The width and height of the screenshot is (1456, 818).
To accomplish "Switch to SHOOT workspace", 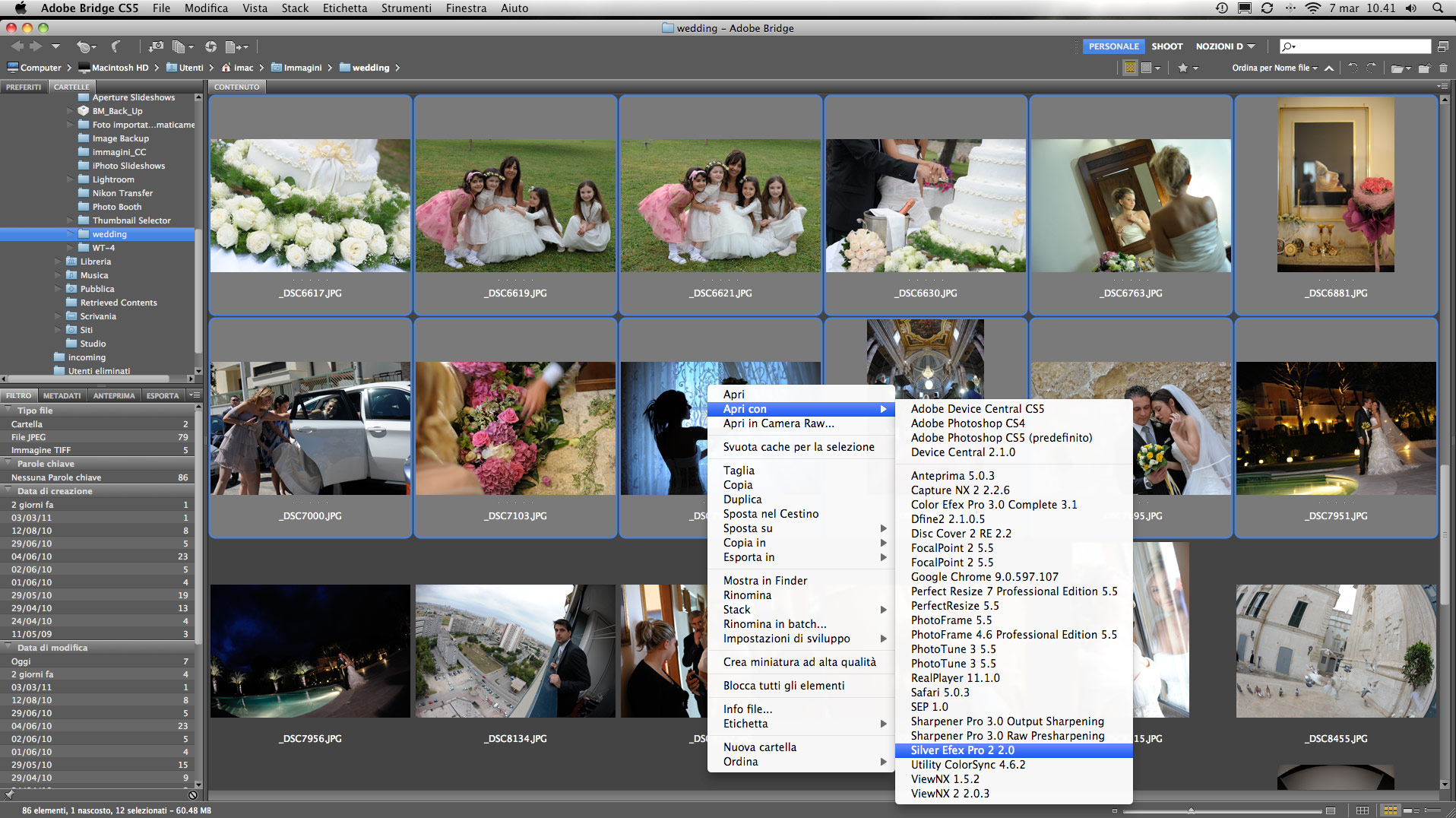I will [1166, 46].
